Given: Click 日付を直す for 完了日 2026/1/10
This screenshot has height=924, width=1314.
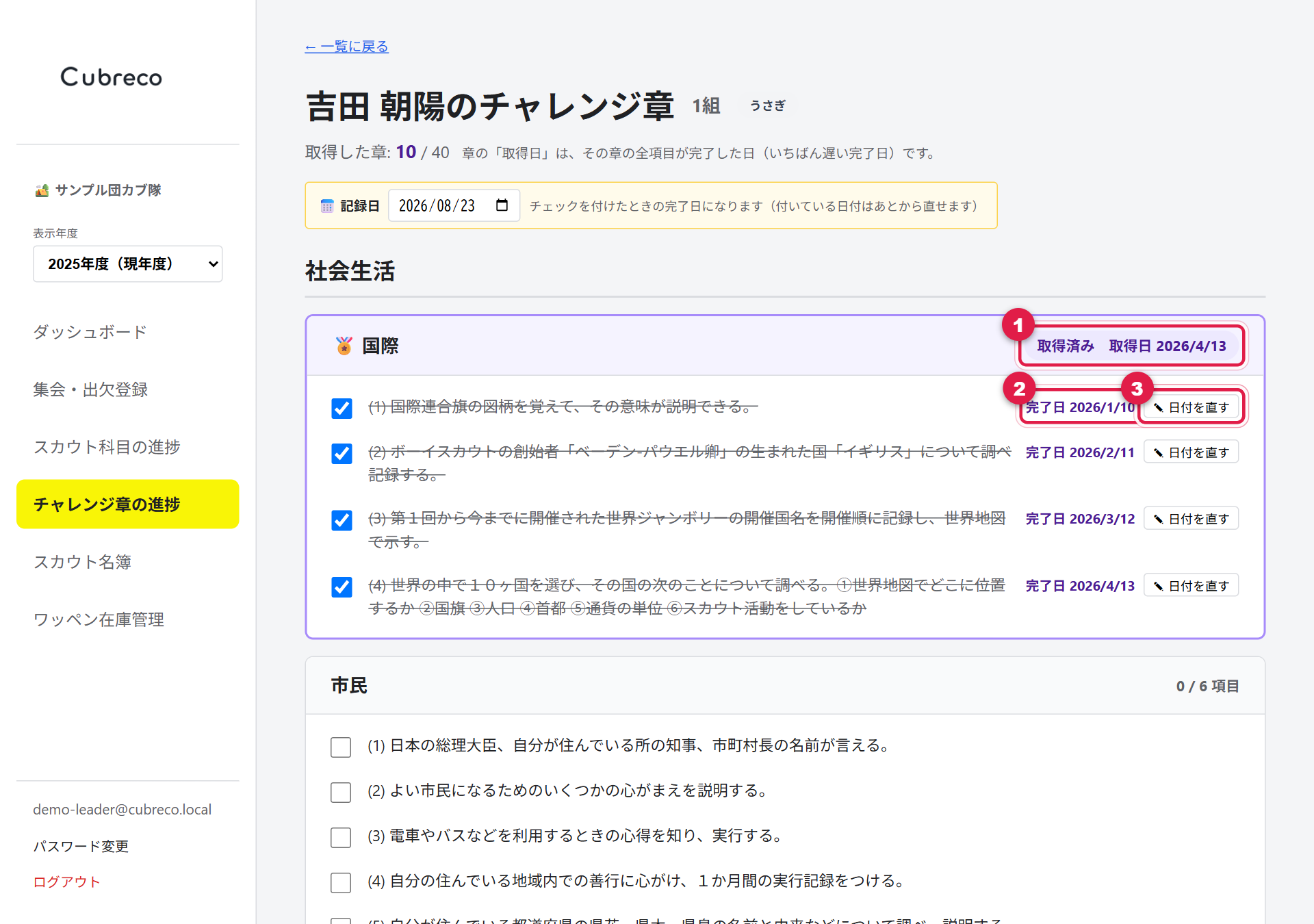Looking at the screenshot, I should point(1191,407).
